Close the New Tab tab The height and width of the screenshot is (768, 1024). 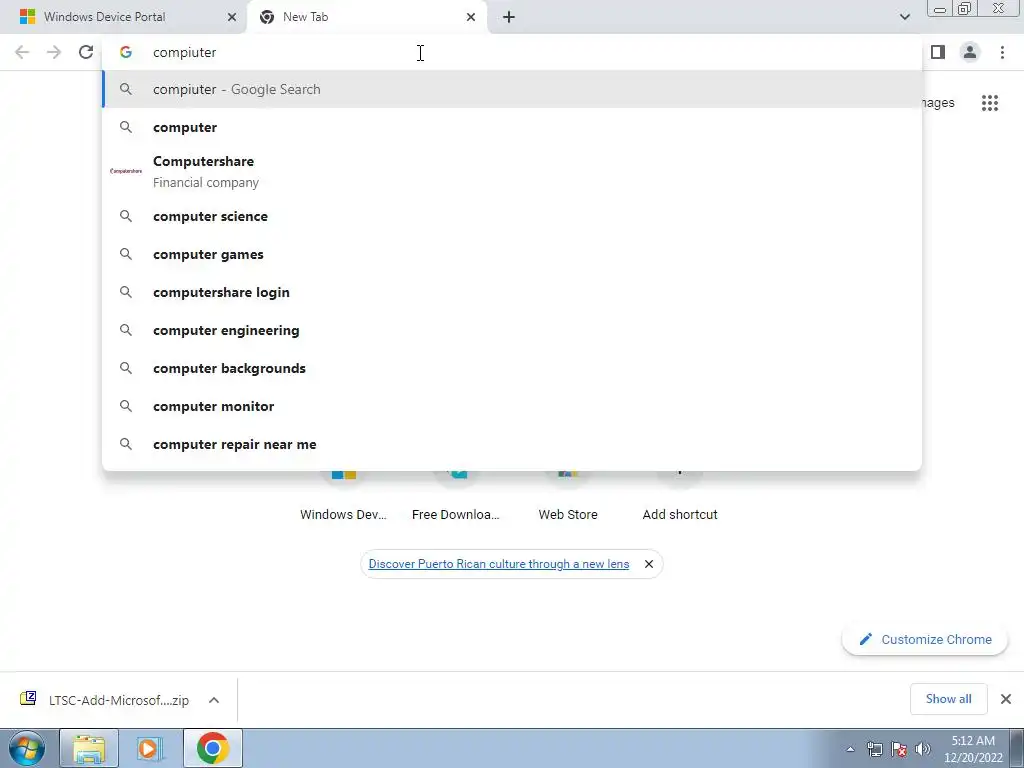point(471,17)
